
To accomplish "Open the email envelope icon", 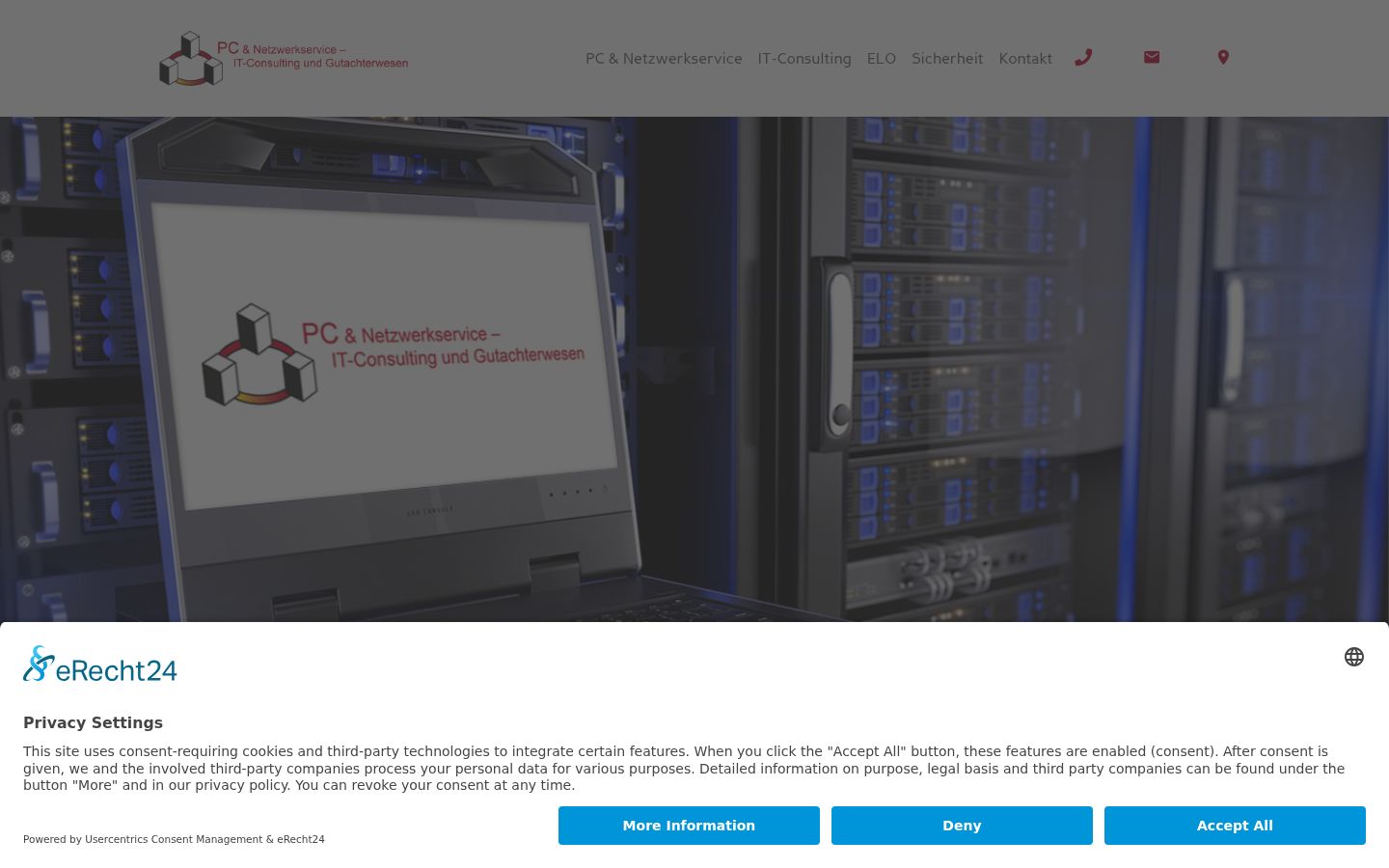I will click(x=1152, y=58).
